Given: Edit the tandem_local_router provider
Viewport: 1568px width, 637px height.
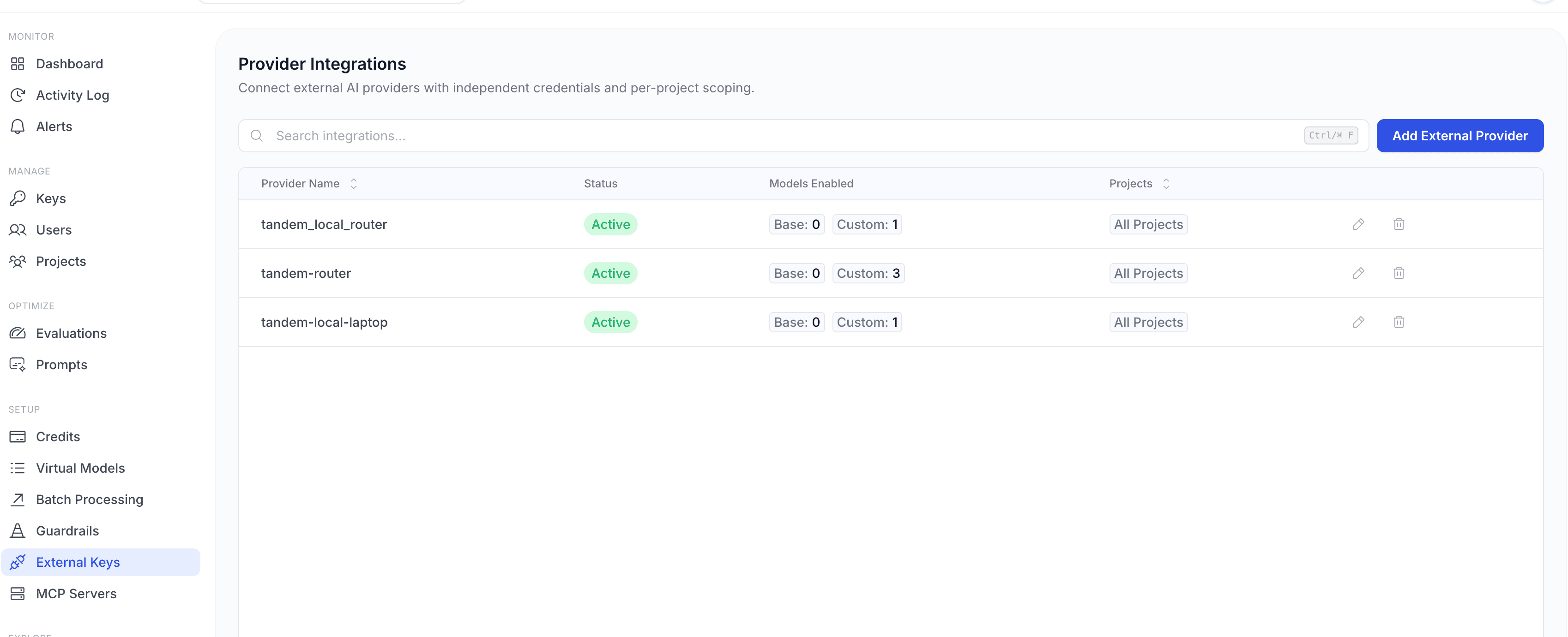Looking at the screenshot, I should 1358,224.
